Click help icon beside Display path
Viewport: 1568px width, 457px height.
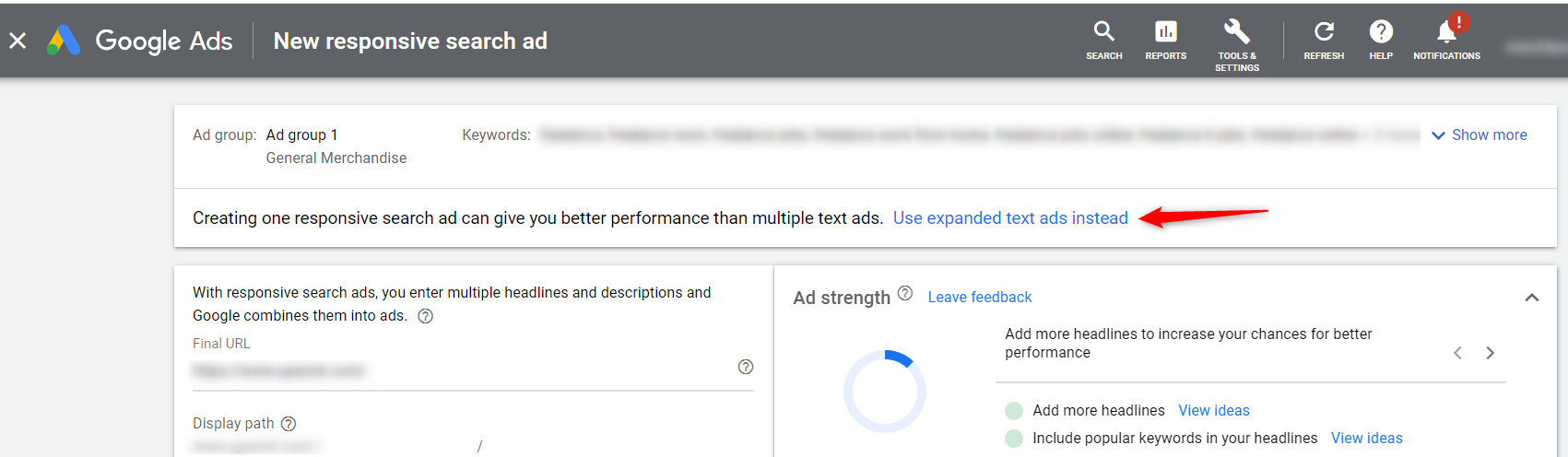[x=289, y=424]
